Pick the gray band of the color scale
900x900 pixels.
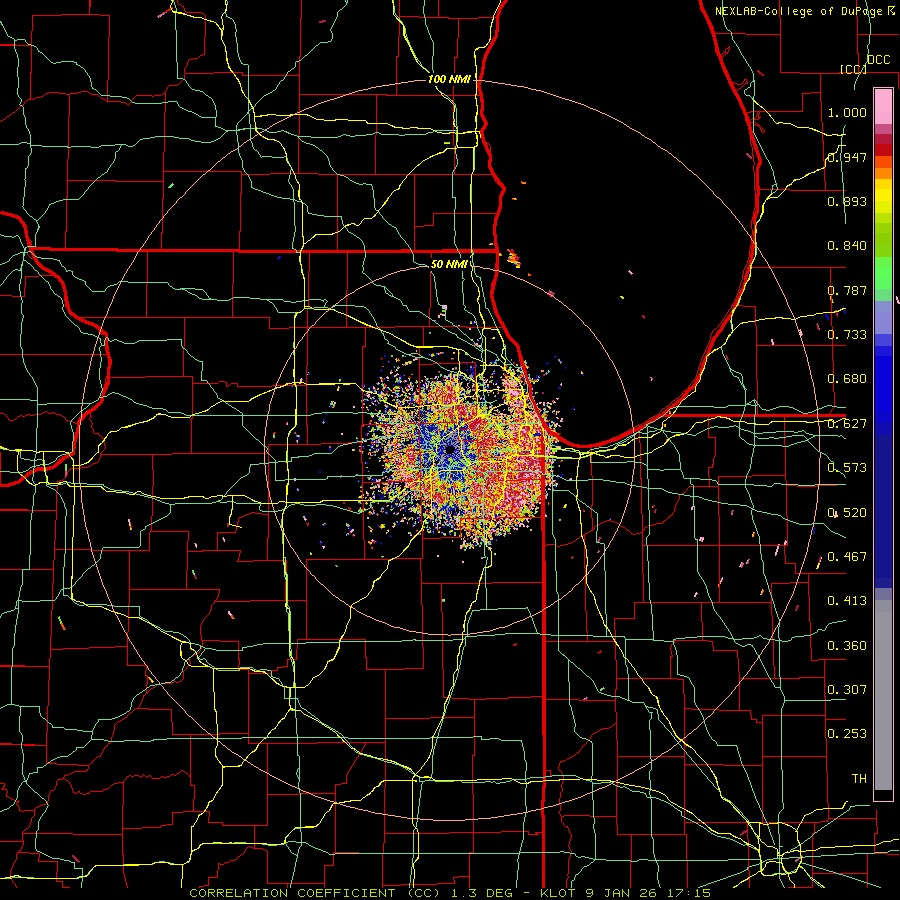883,695
